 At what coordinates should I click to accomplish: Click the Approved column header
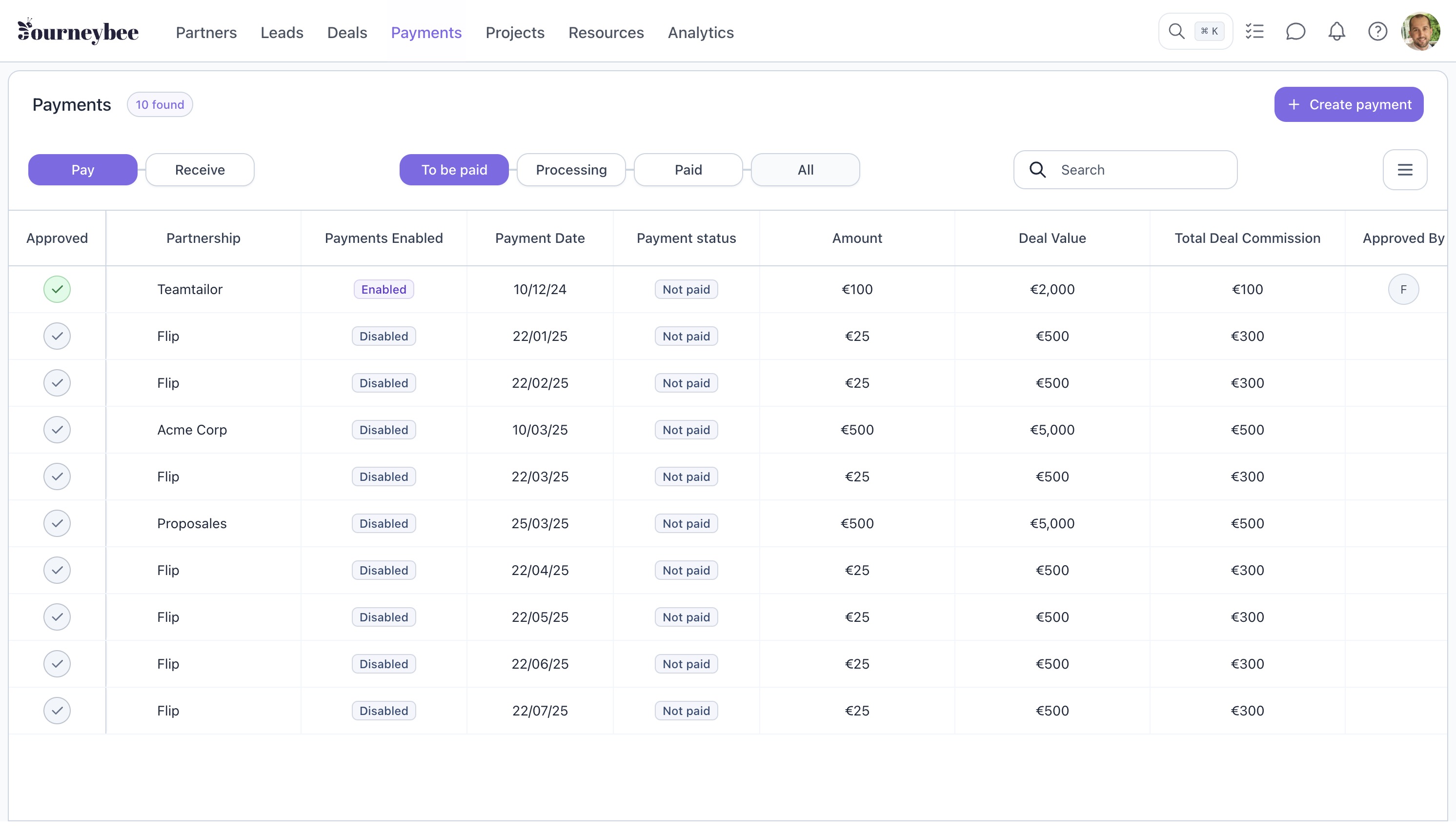[57, 238]
